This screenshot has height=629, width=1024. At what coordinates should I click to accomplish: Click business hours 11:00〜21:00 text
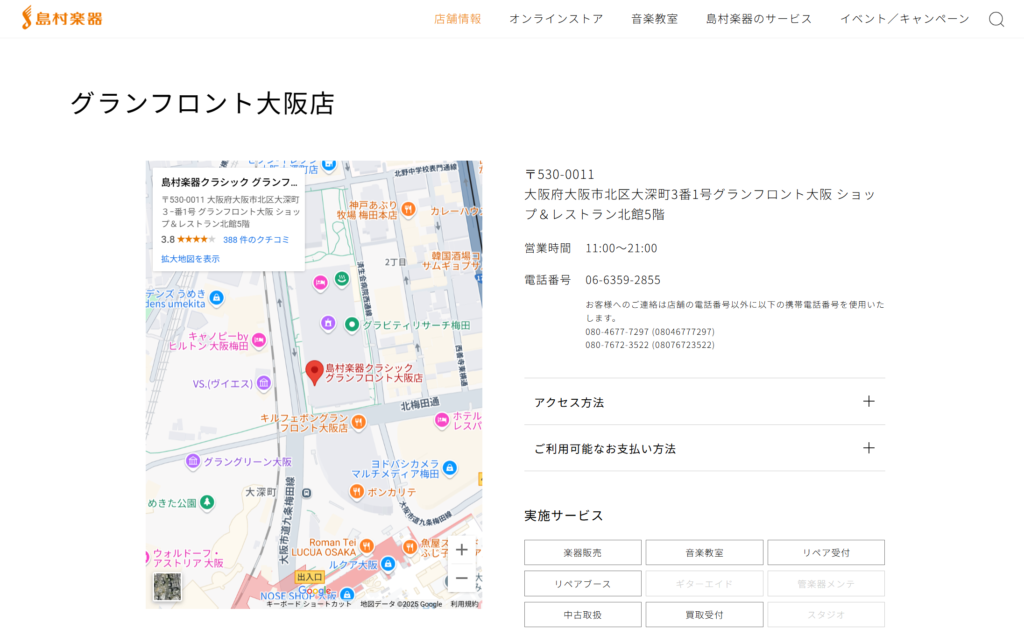point(621,248)
